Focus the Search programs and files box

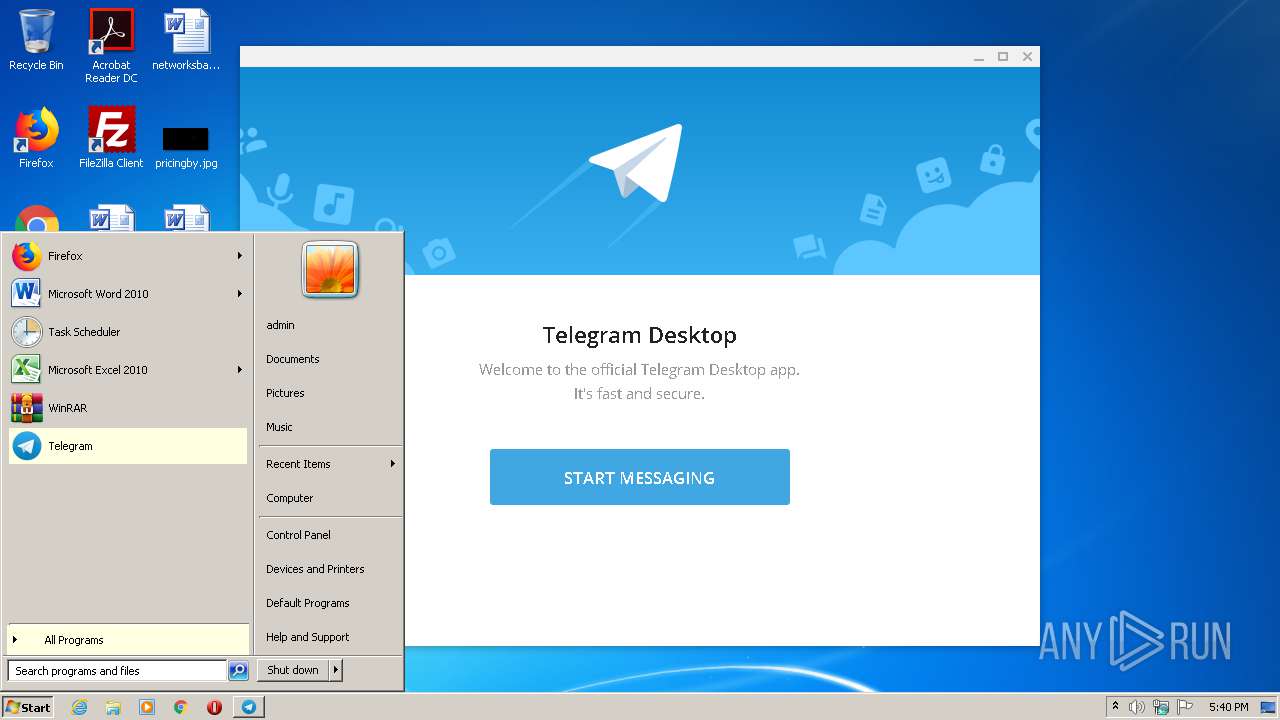pos(117,671)
